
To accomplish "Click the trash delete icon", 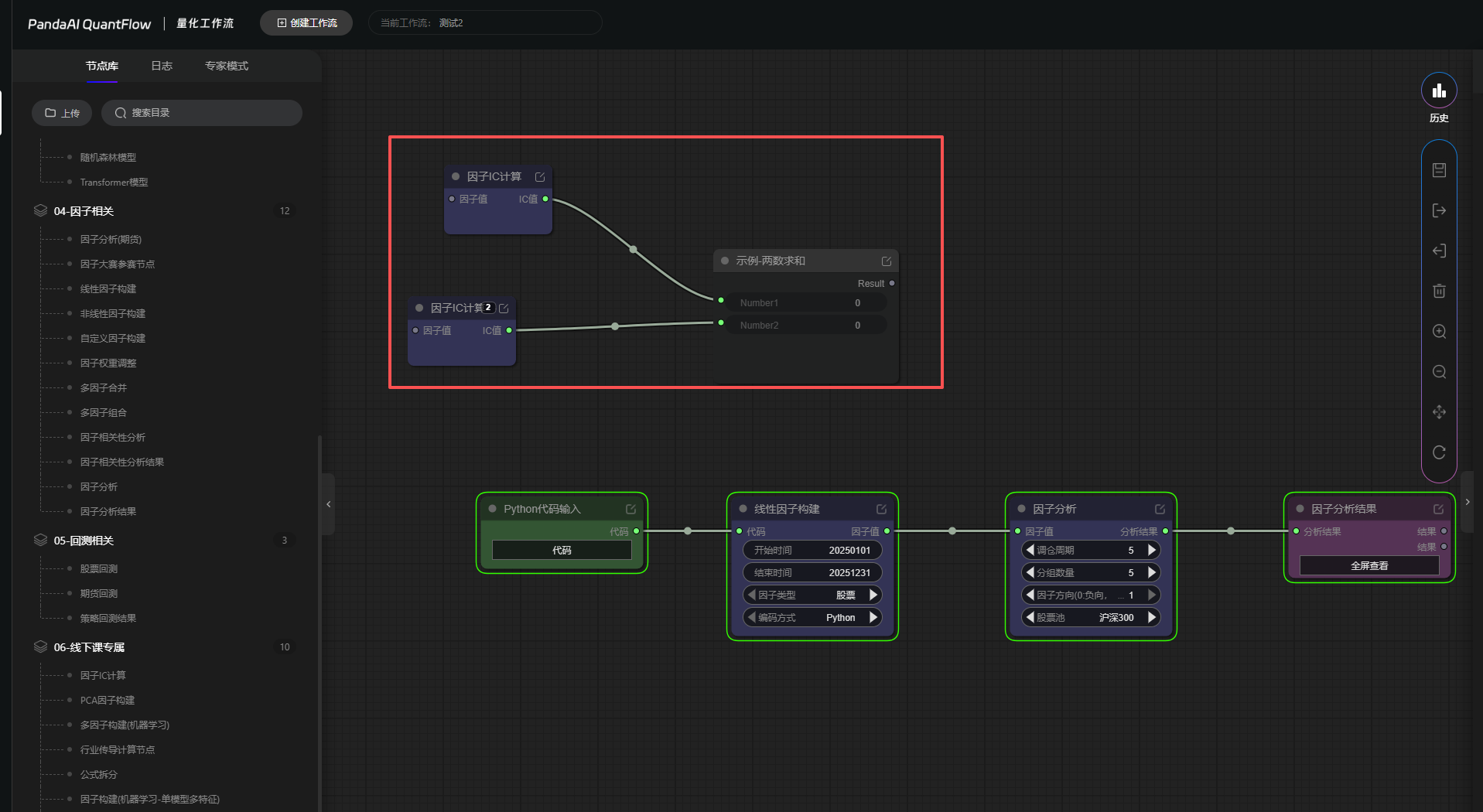I will [x=1439, y=291].
